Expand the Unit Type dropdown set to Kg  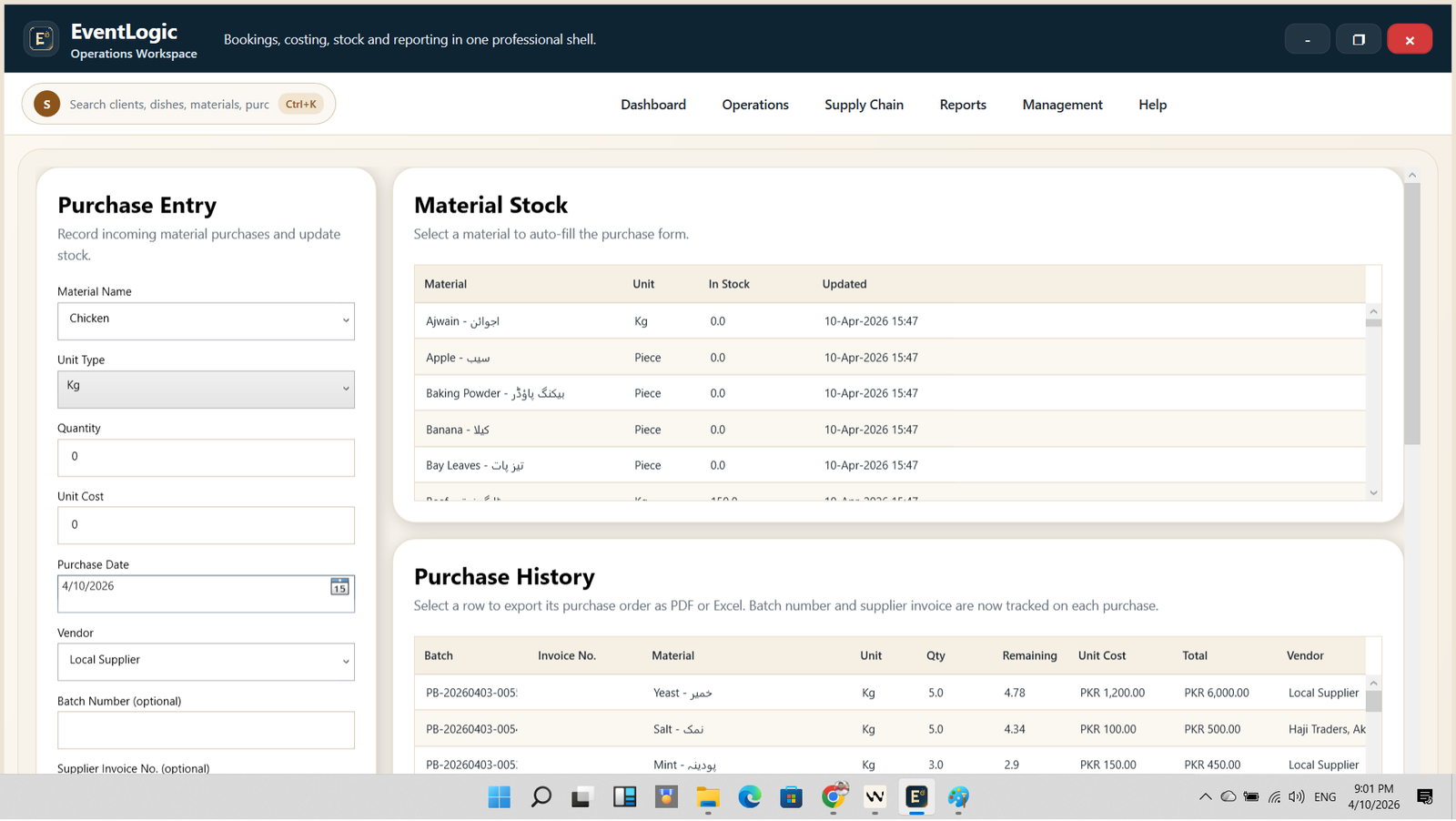(x=206, y=389)
